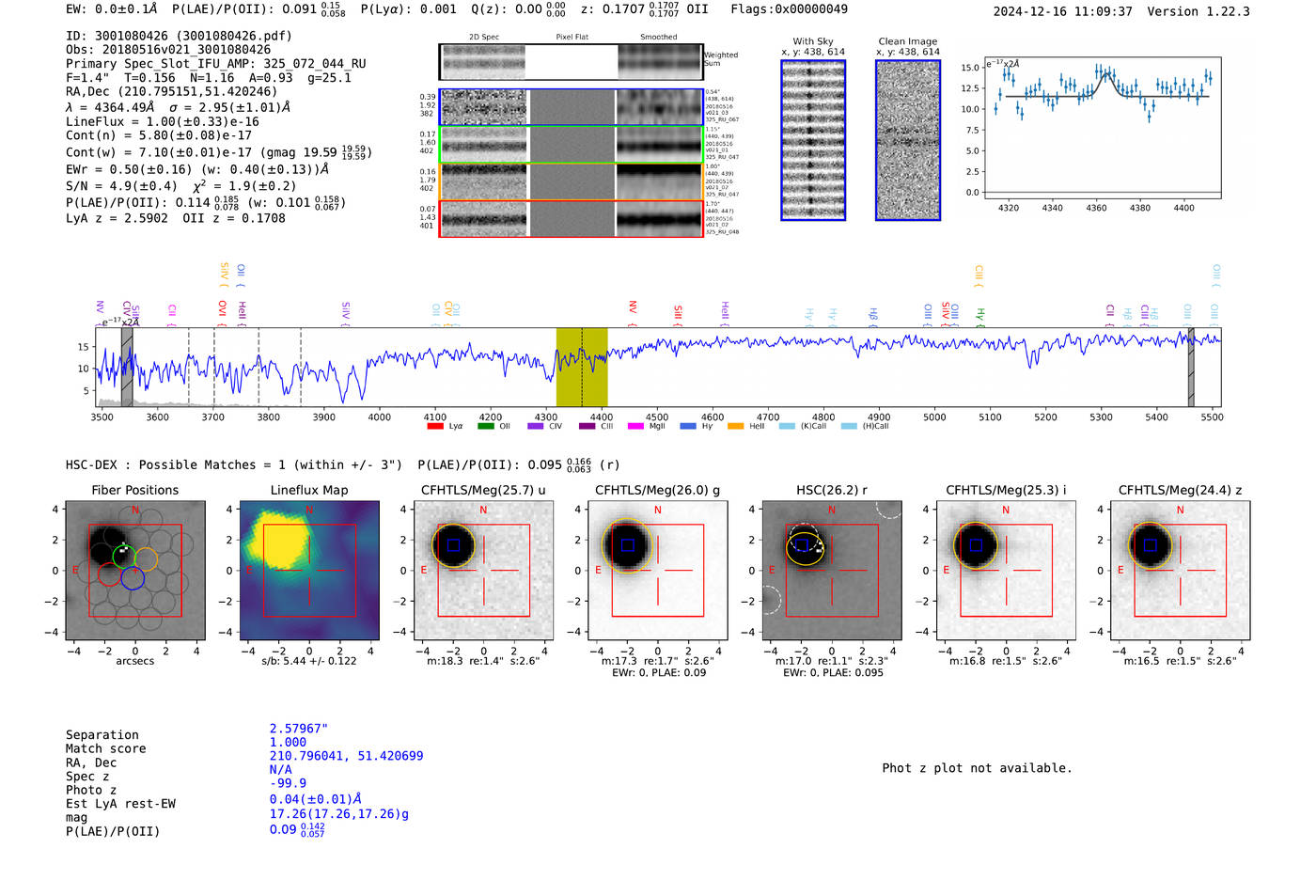Open the With Sky cutout image
This screenshot has height=896, width=1316.
pos(813,140)
